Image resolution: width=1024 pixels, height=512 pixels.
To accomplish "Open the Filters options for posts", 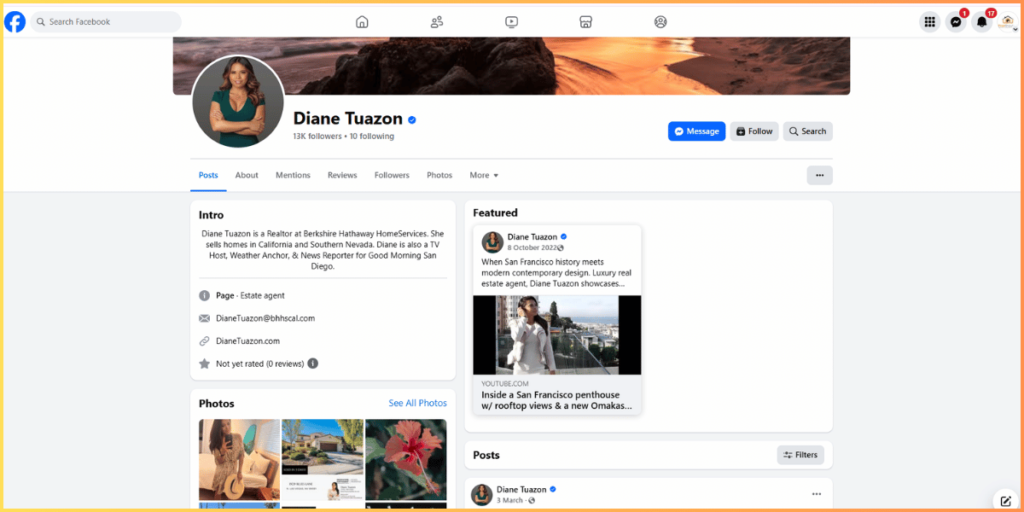I will (800, 455).
